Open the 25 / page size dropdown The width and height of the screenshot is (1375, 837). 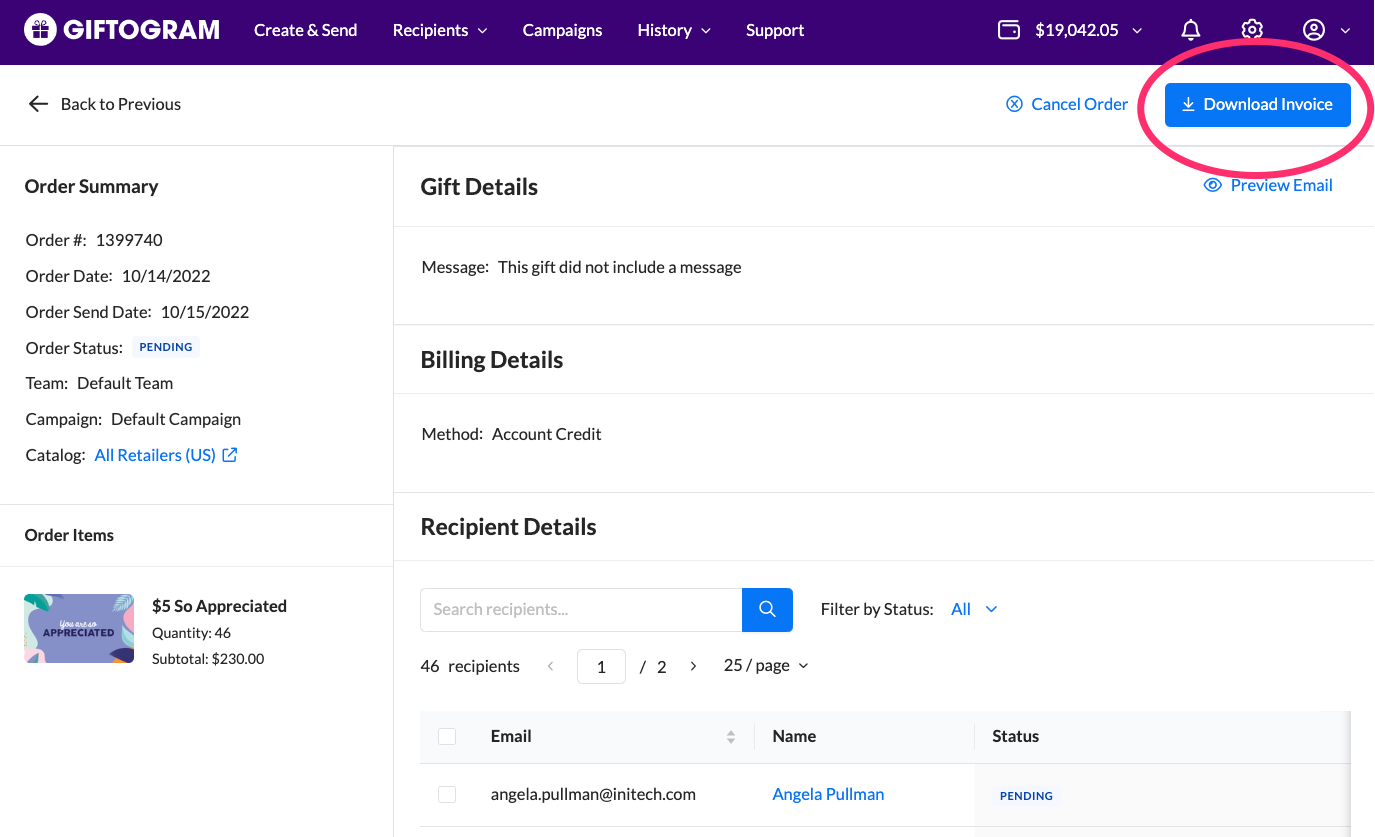(x=766, y=666)
